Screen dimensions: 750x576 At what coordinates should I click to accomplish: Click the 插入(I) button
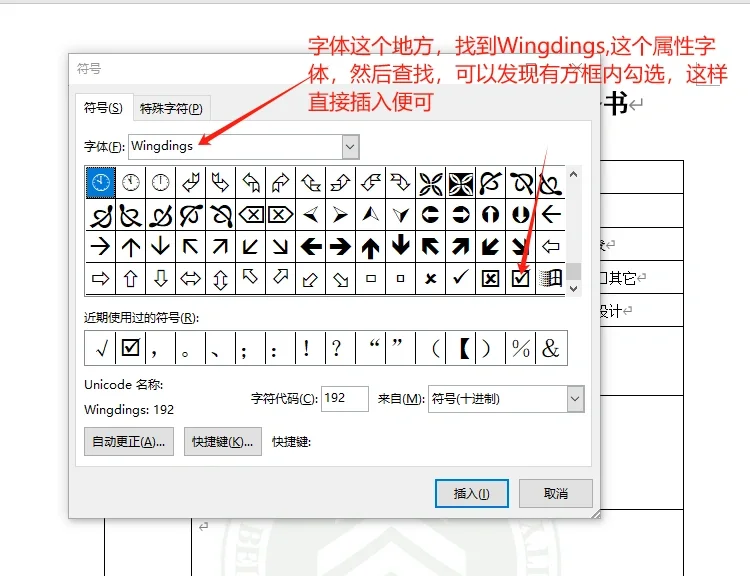click(472, 493)
